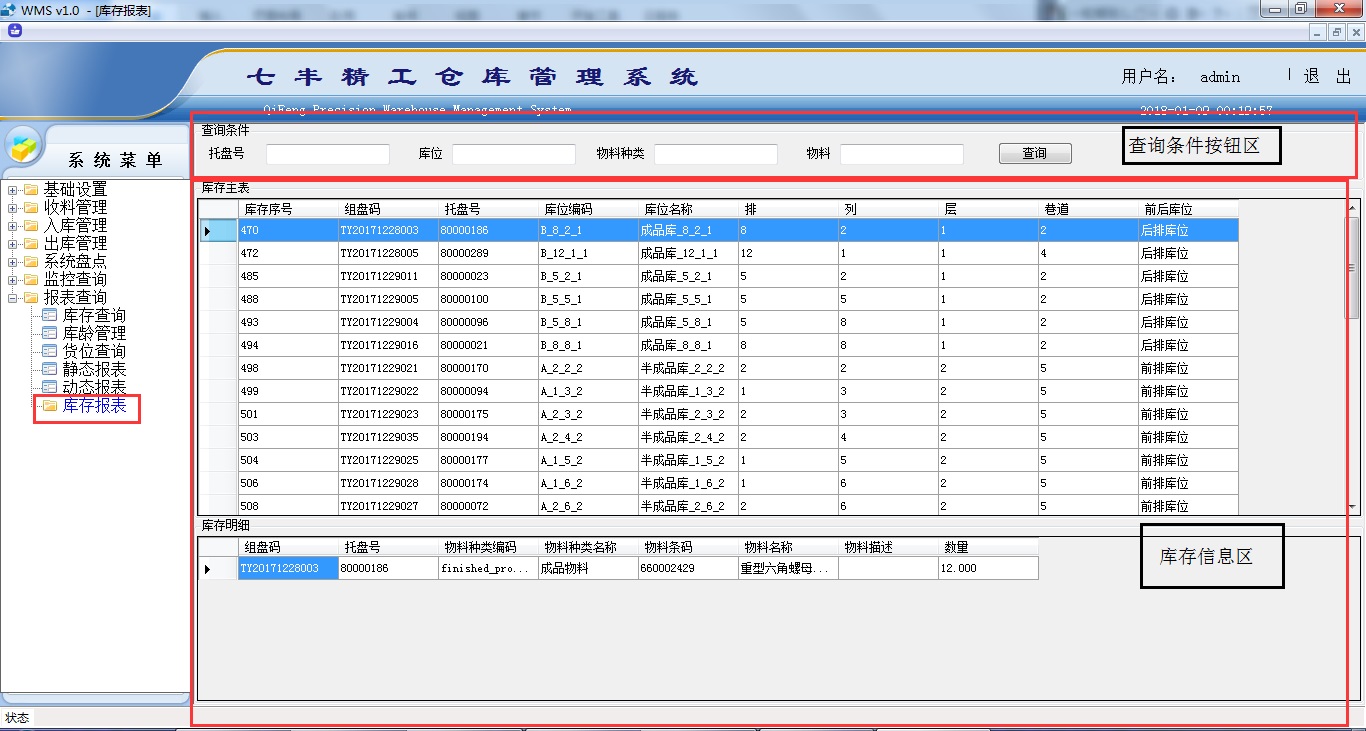Screen dimensions: 1366x731
Task: Click the 货位查询 report icon
Action: coord(50,352)
